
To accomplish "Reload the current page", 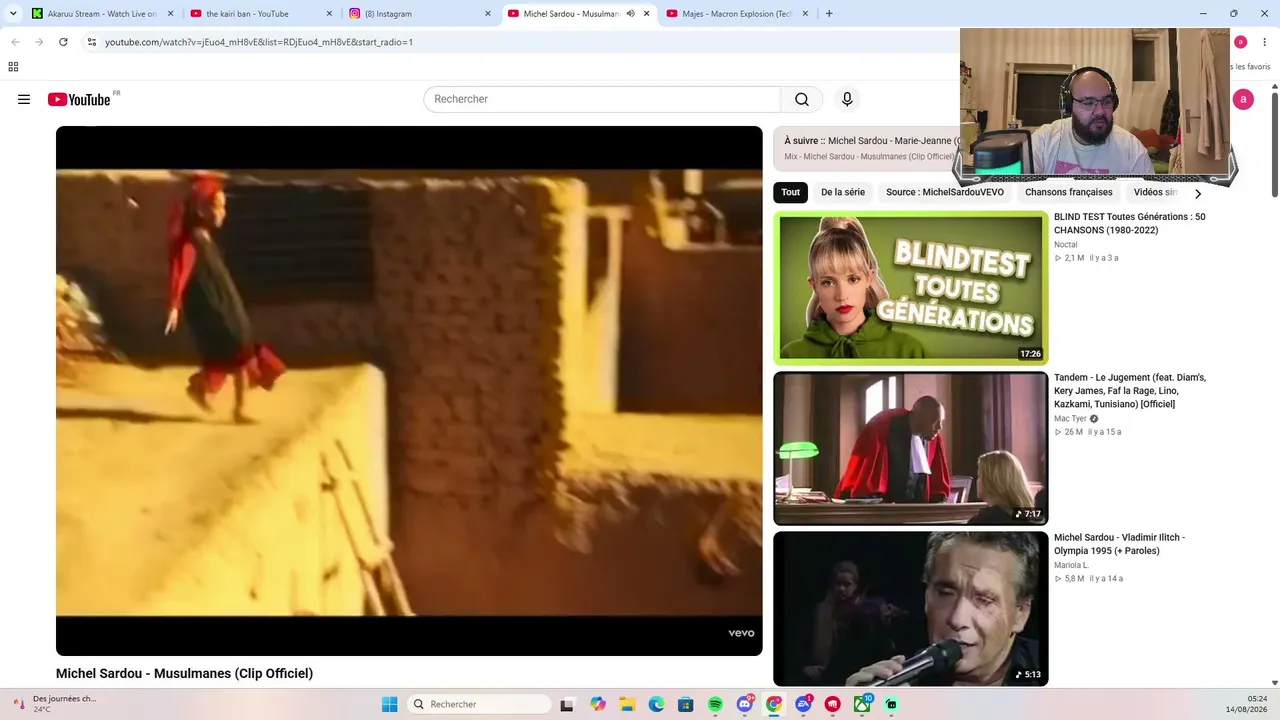I will point(63,42).
